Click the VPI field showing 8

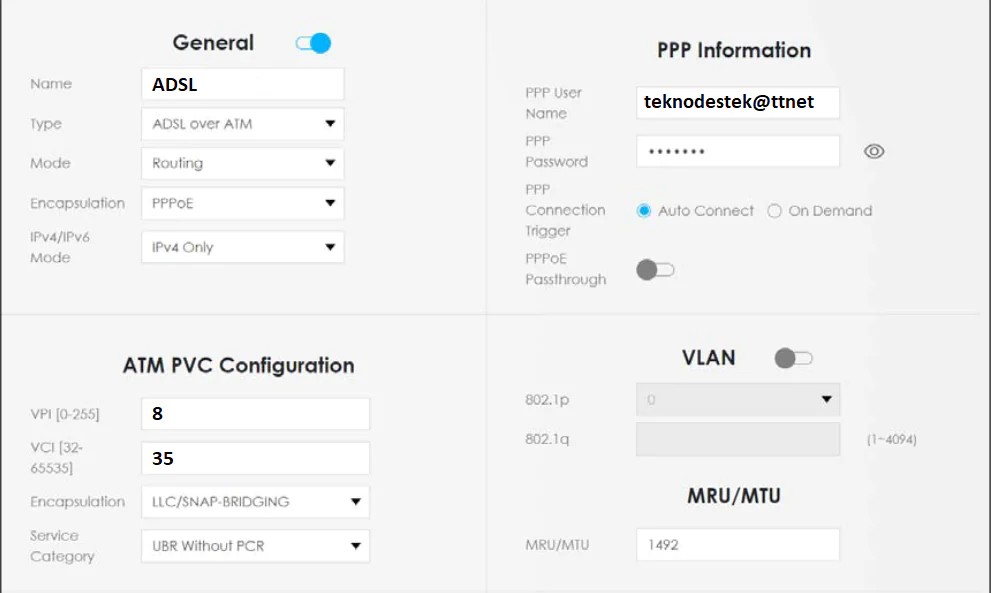[255, 413]
